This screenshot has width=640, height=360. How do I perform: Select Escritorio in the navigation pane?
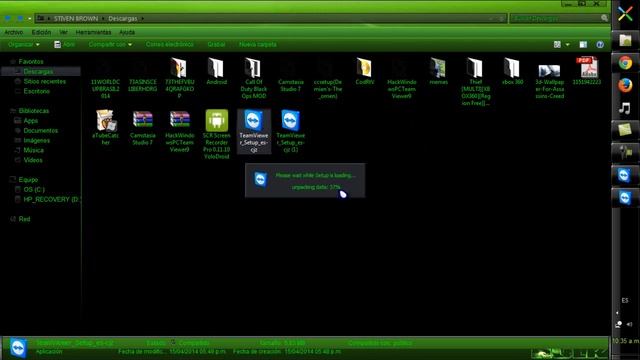[37, 91]
